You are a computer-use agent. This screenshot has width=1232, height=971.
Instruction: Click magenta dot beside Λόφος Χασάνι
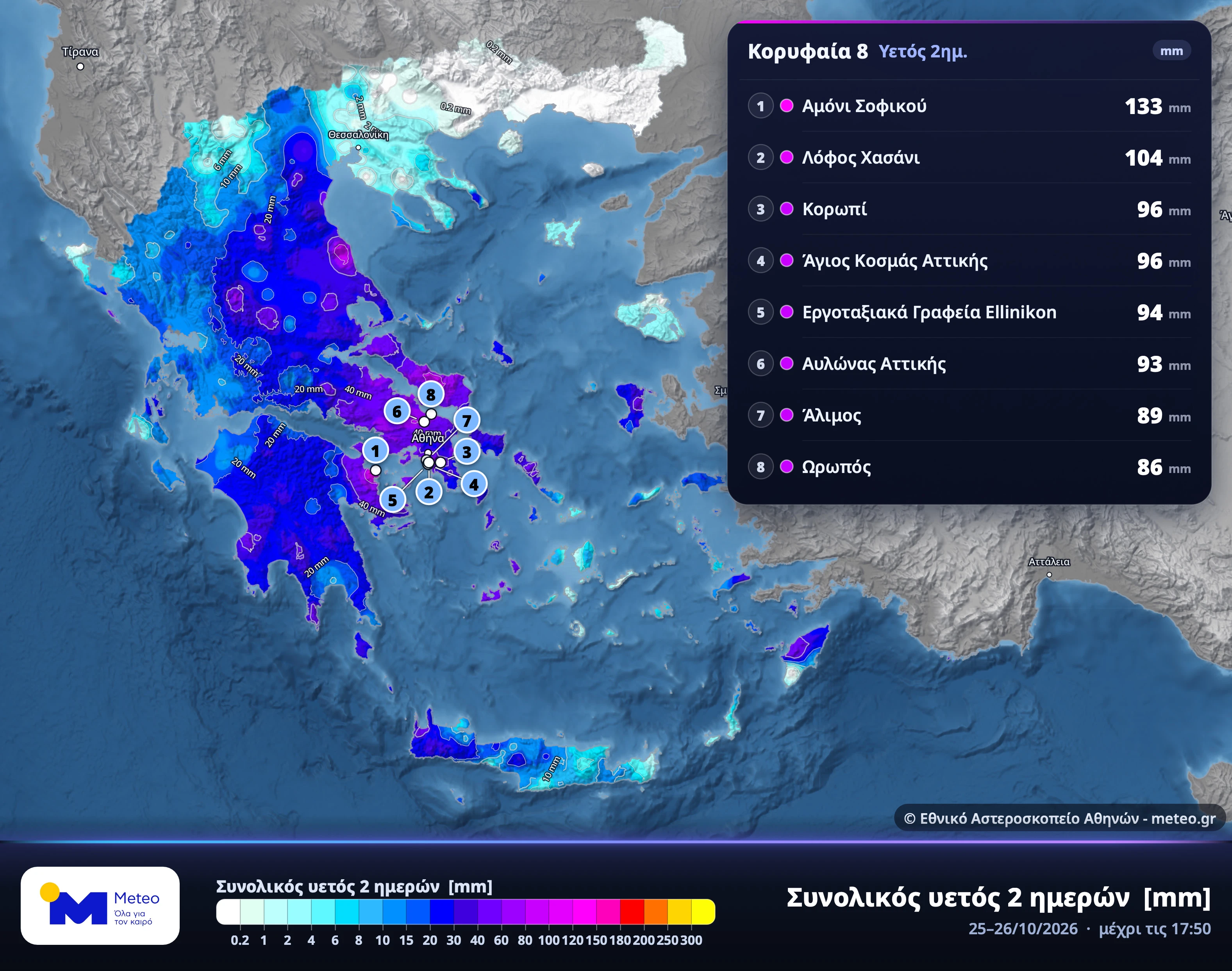[x=787, y=157]
